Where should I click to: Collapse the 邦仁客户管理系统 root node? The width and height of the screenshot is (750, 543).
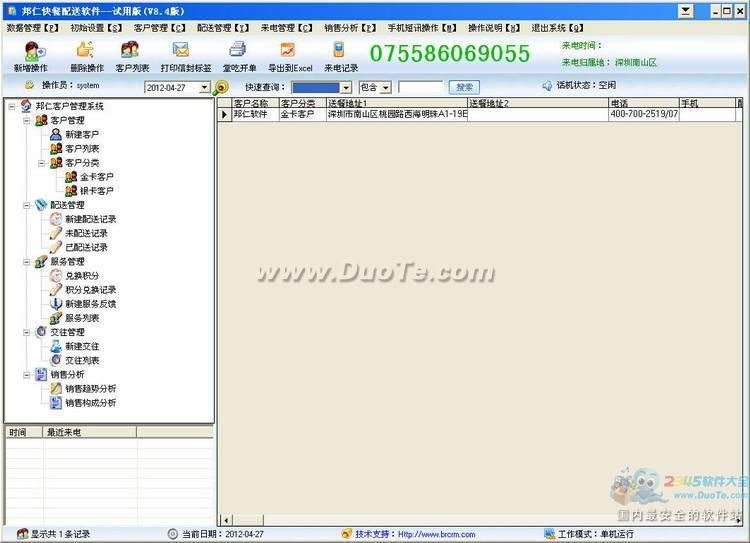click(12, 107)
